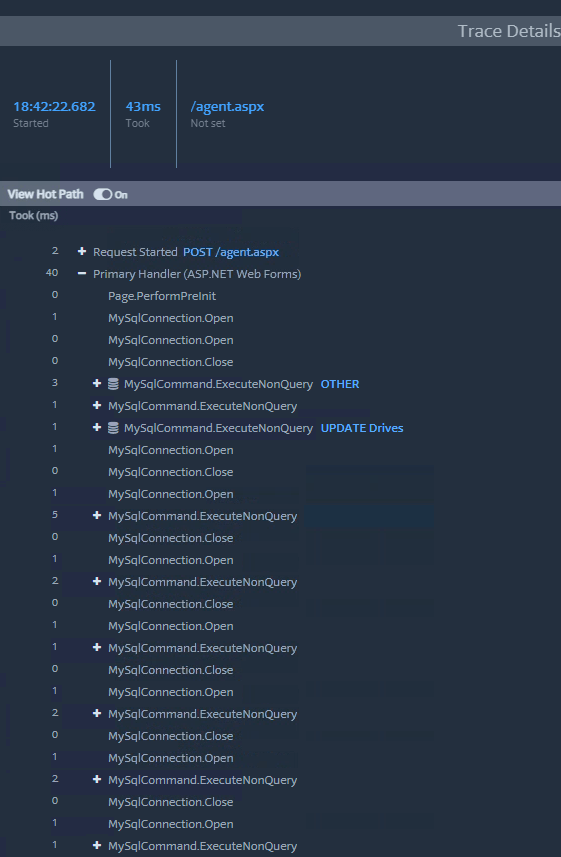Viewport: 561px width, 857px height.
Task: Open the /agent.aspx header link
Action: pyautogui.click(x=227, y=107)
